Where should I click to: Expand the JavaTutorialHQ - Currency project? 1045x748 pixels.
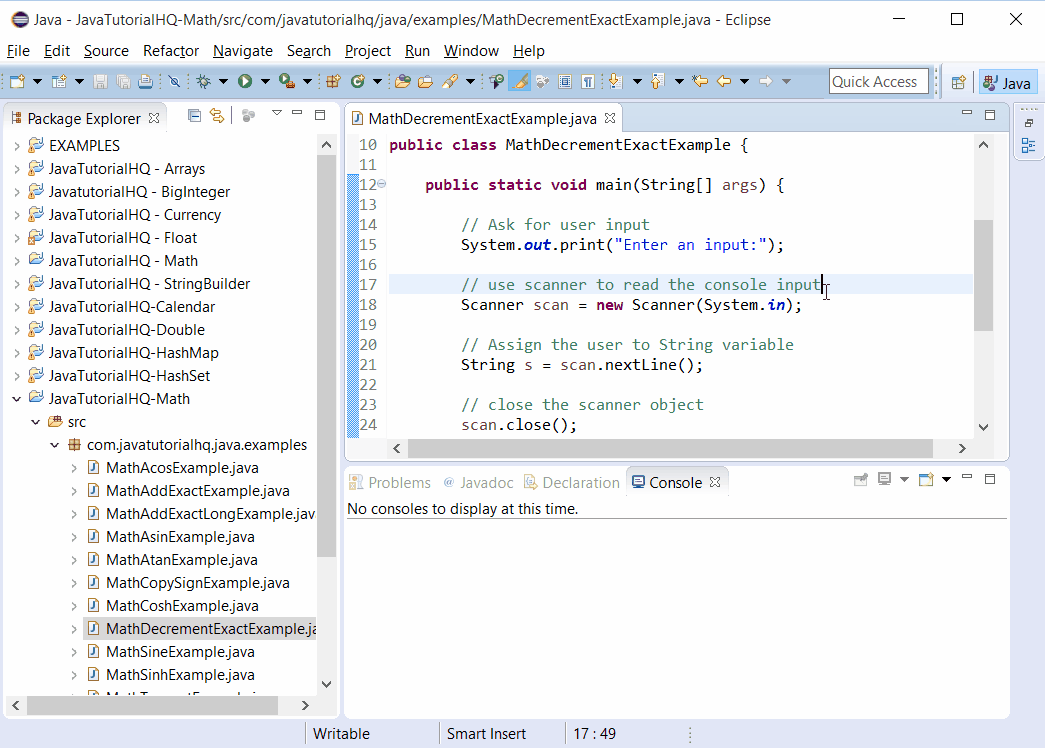17,215
